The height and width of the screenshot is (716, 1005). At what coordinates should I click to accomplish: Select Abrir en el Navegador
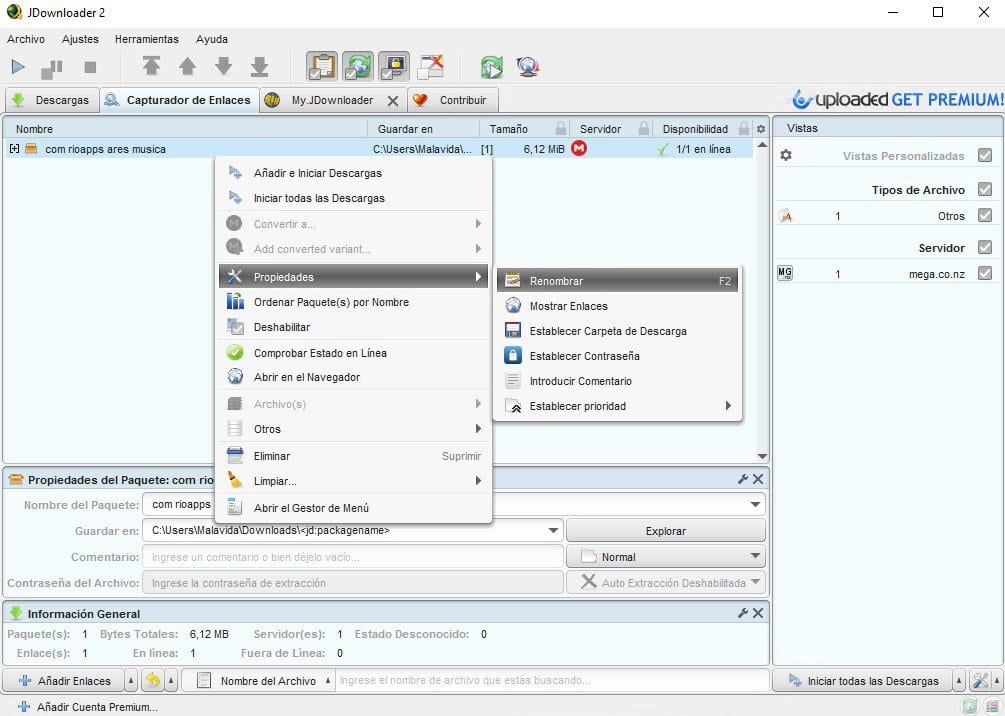click(x=353, y=377)
